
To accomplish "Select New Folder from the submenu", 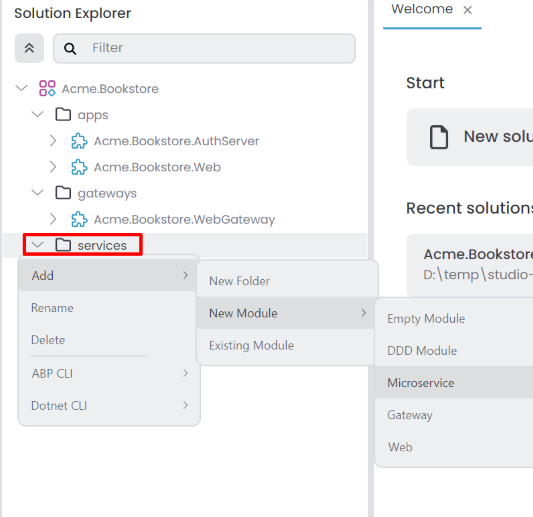I will pos(287,281).
